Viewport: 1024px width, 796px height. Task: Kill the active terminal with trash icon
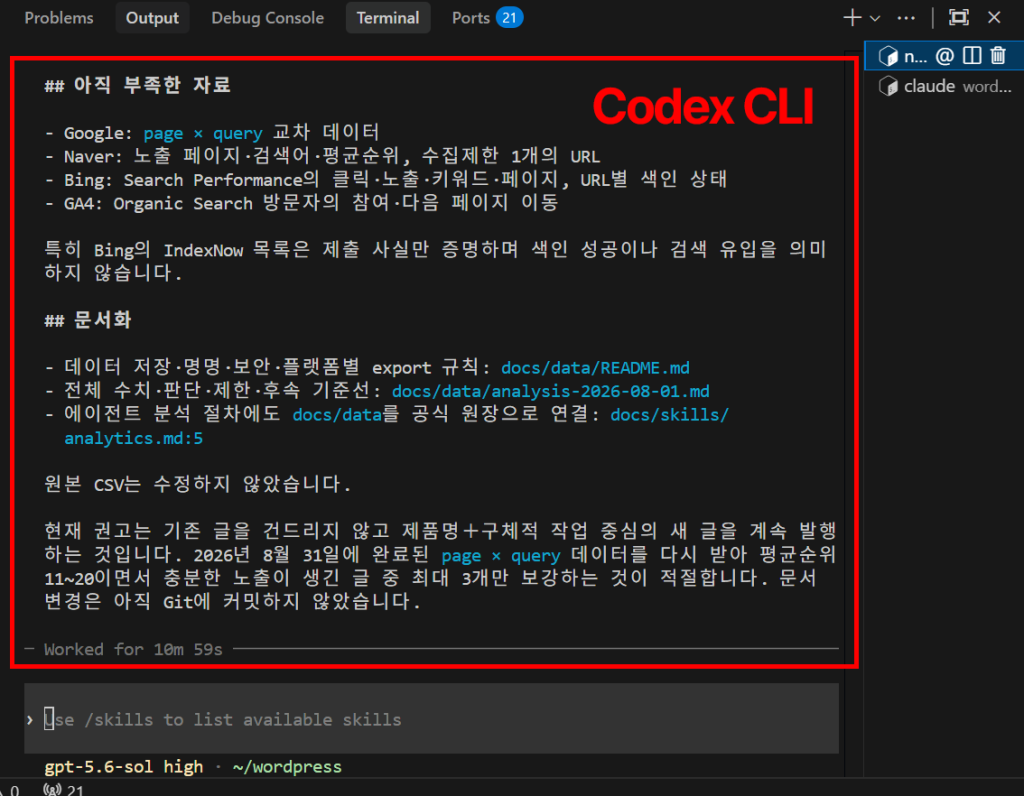pyautogui.click(x=998, y=56)
